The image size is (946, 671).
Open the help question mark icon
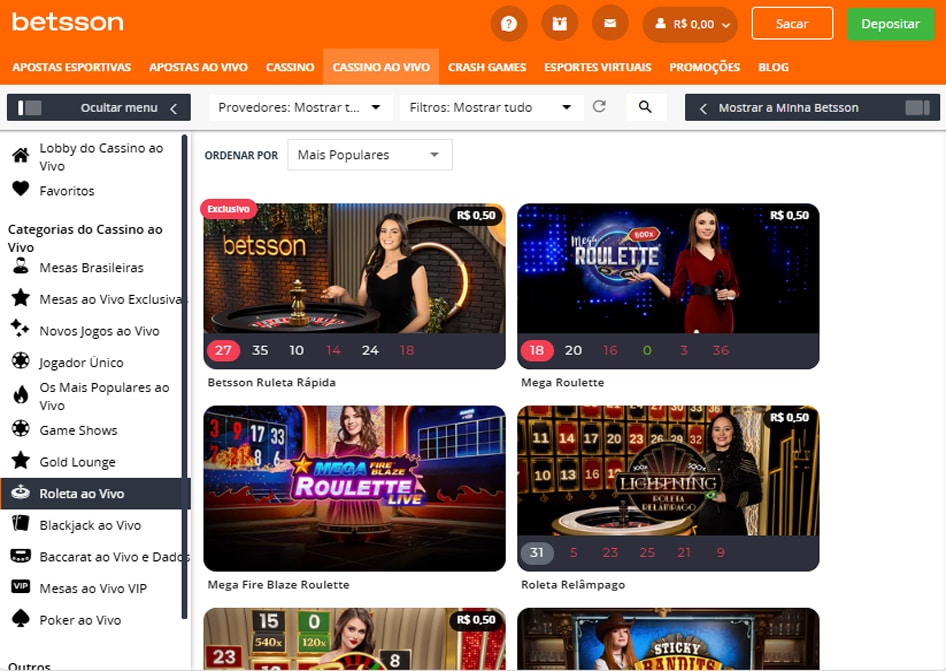(x=508, y=23)
